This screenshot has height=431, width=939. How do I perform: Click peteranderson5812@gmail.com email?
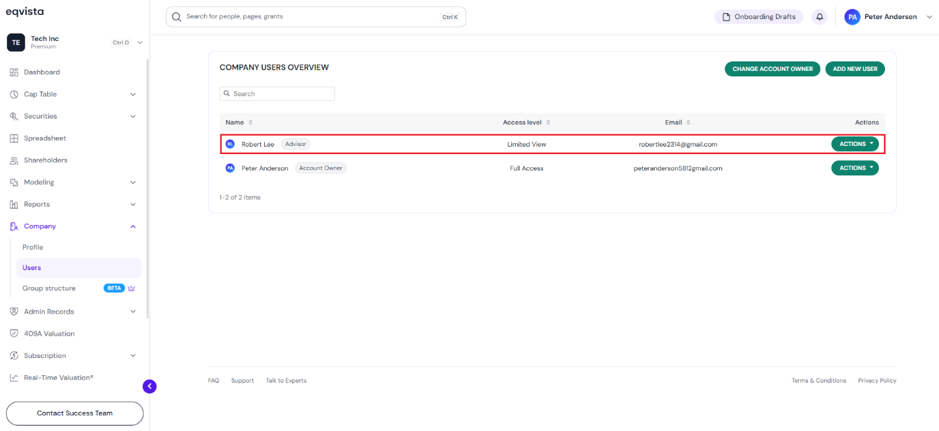[678, 168]
